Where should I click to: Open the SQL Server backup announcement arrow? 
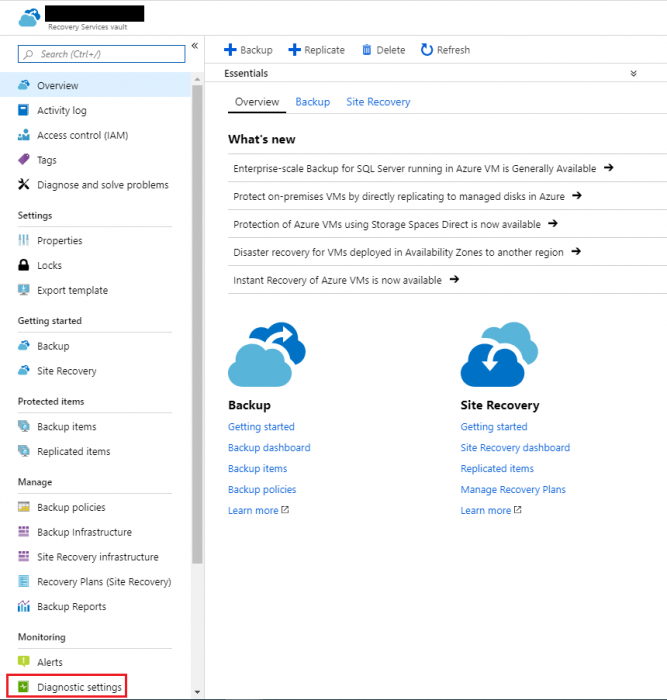point(609,168)
